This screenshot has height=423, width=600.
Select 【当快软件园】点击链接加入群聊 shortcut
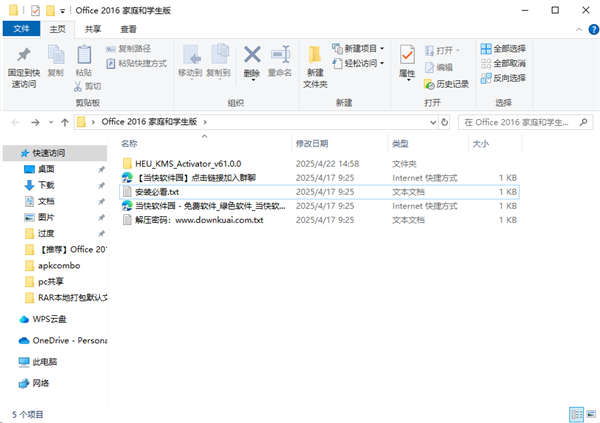(x=319, y=178)
